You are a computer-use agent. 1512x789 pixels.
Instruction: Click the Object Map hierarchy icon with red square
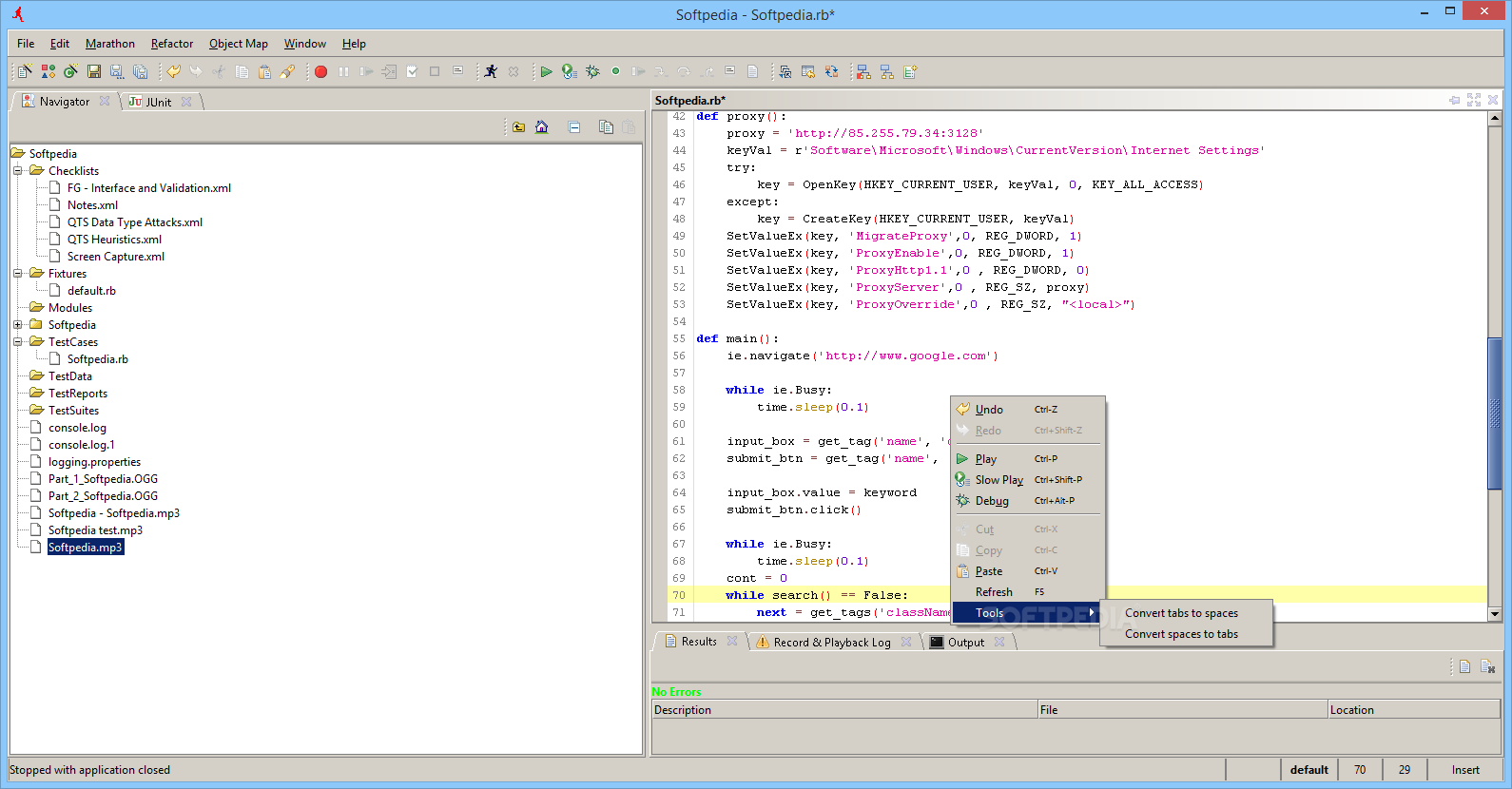pos(863,71)
